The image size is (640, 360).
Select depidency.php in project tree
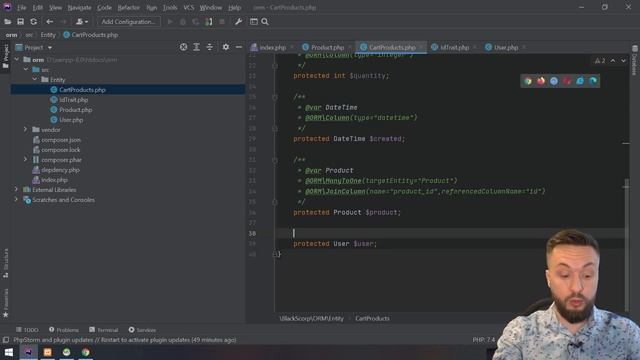60,170
